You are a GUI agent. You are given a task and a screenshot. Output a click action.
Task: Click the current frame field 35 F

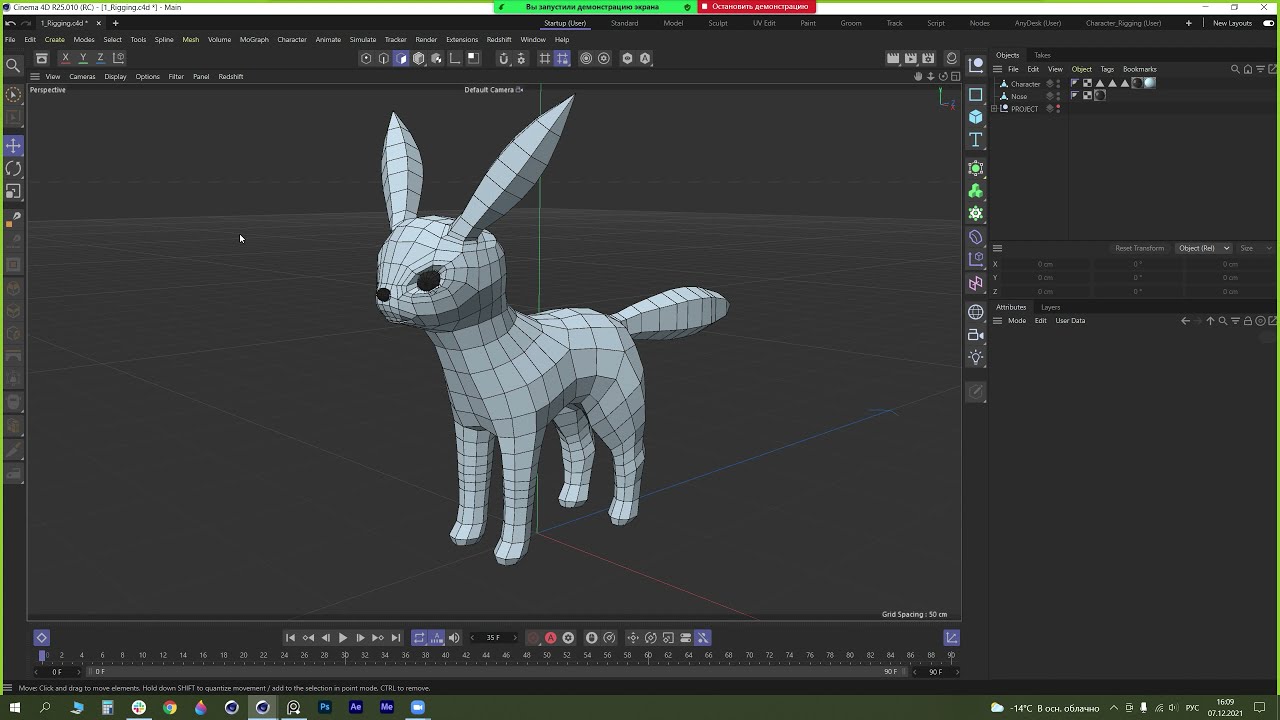pos(493,638)
